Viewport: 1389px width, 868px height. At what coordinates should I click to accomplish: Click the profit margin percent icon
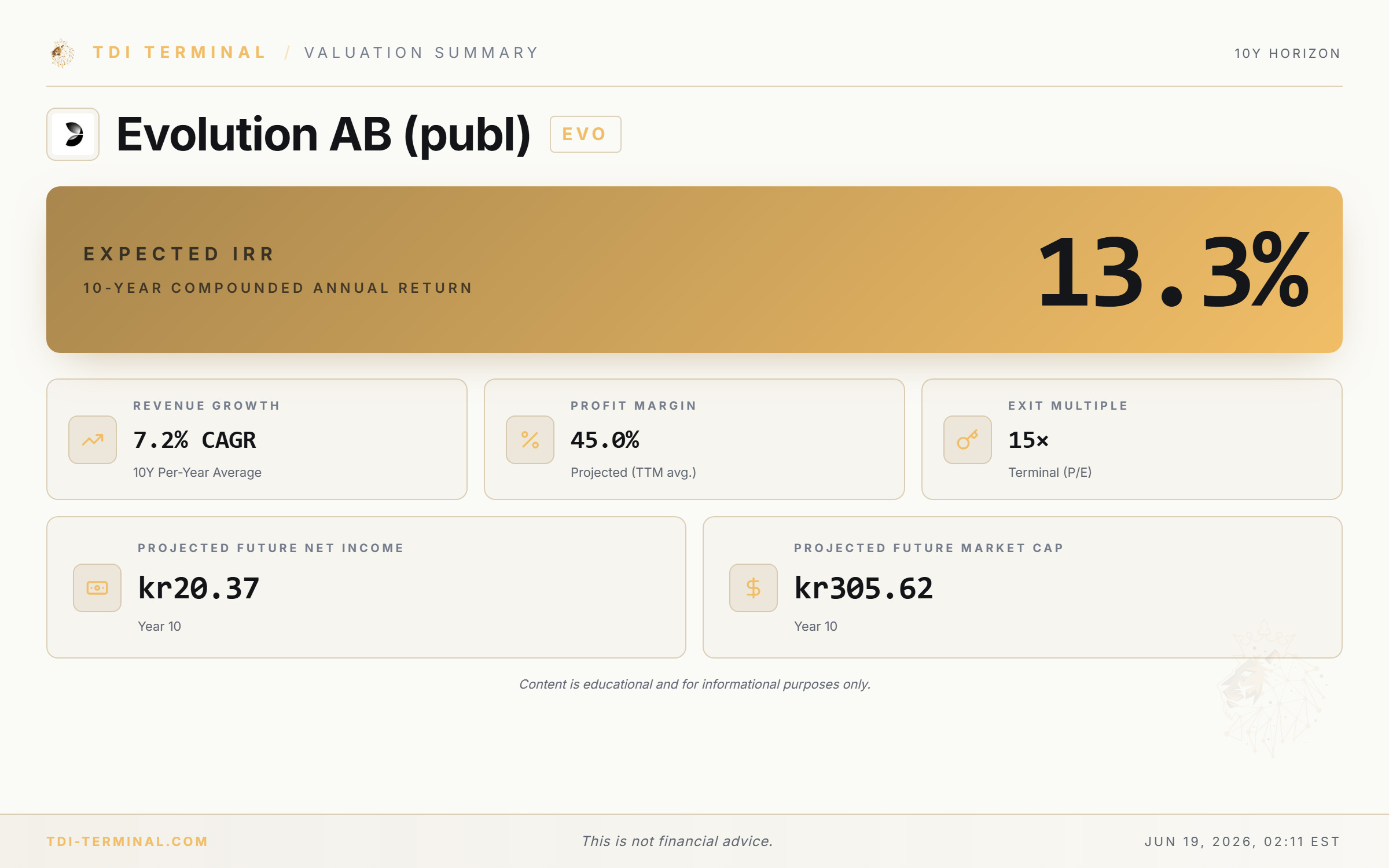(530, 440)
